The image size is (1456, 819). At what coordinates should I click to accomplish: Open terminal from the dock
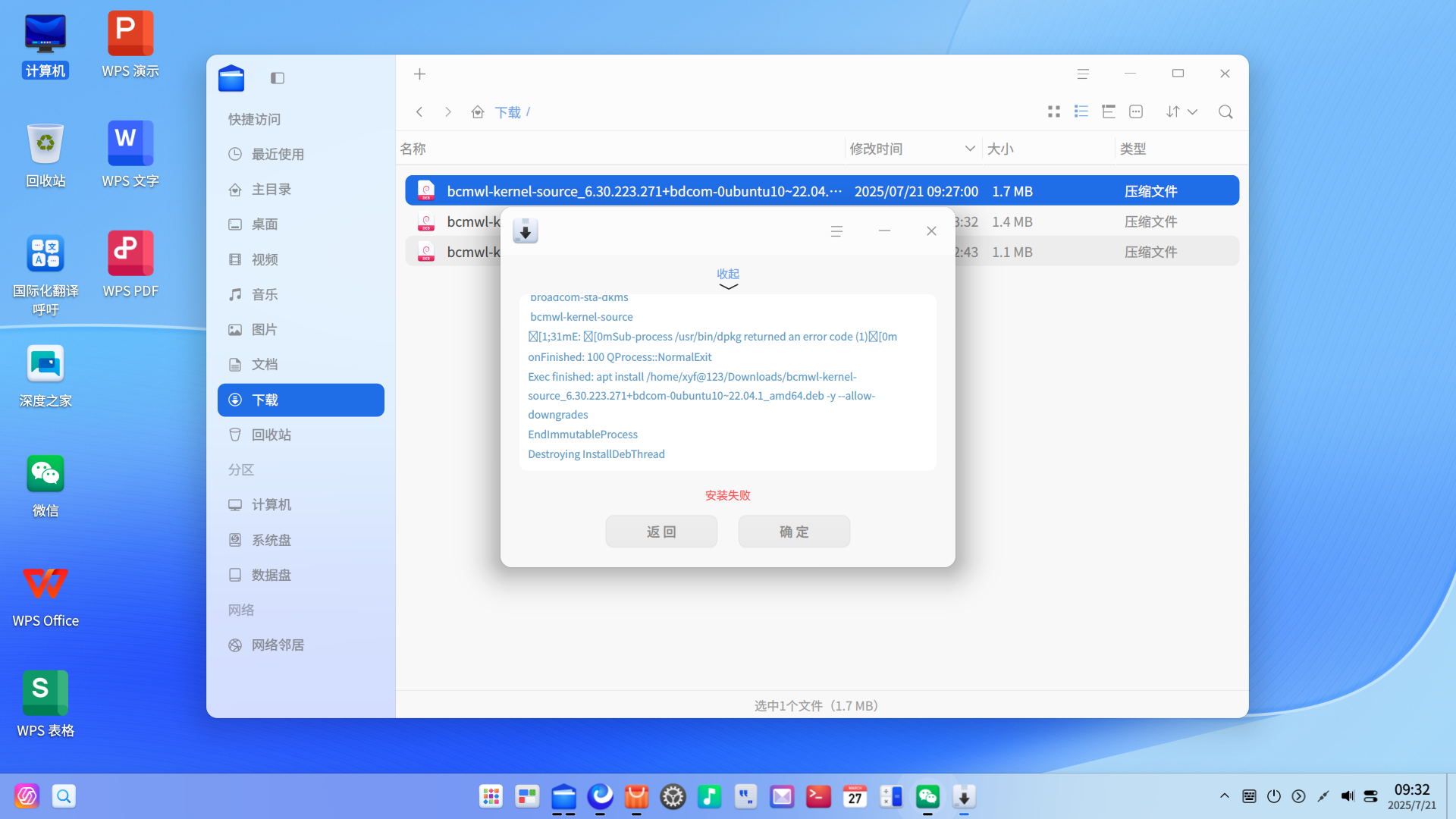(x=818, y=796)
